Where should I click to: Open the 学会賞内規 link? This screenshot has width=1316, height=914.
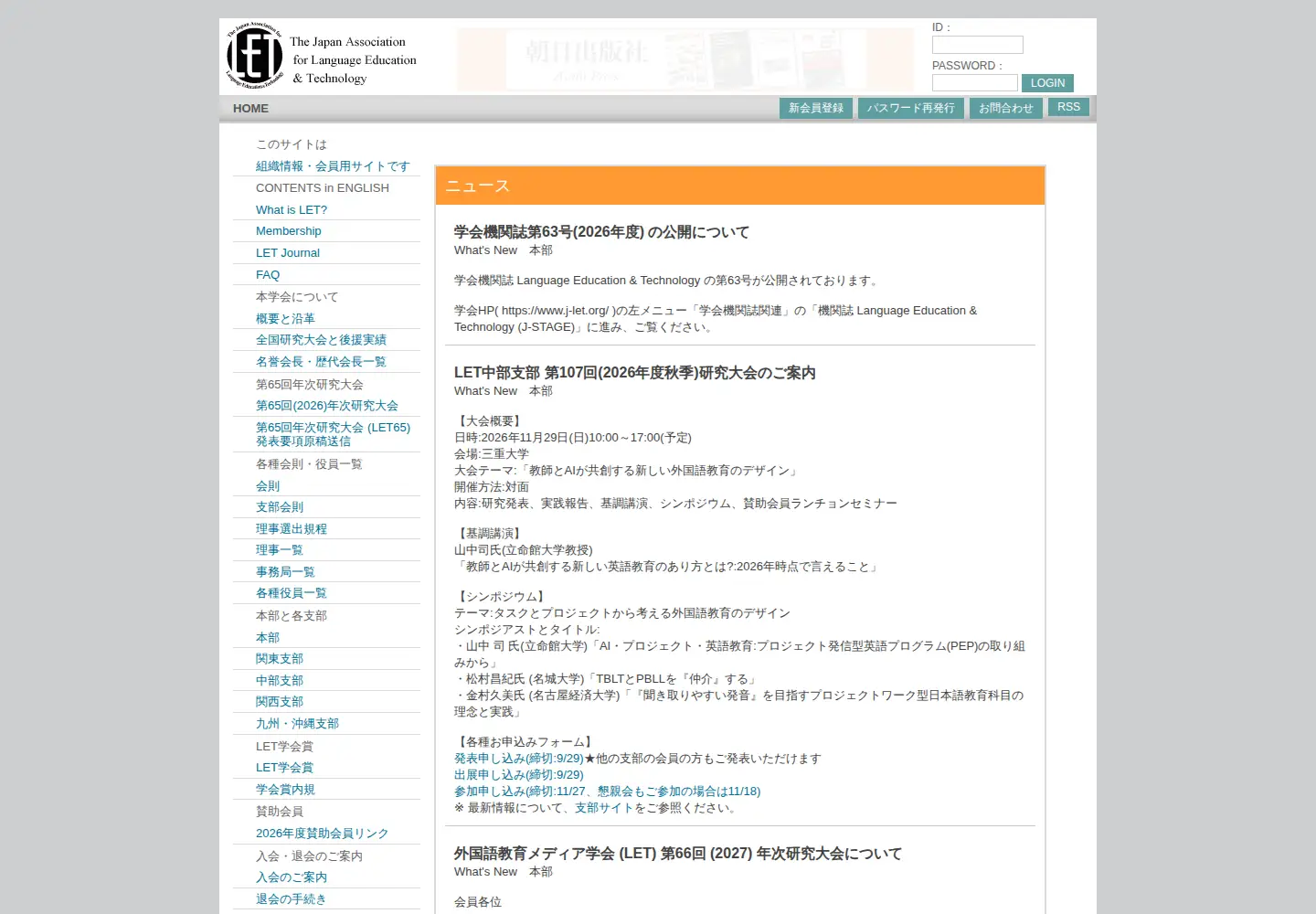pos(285,790)
